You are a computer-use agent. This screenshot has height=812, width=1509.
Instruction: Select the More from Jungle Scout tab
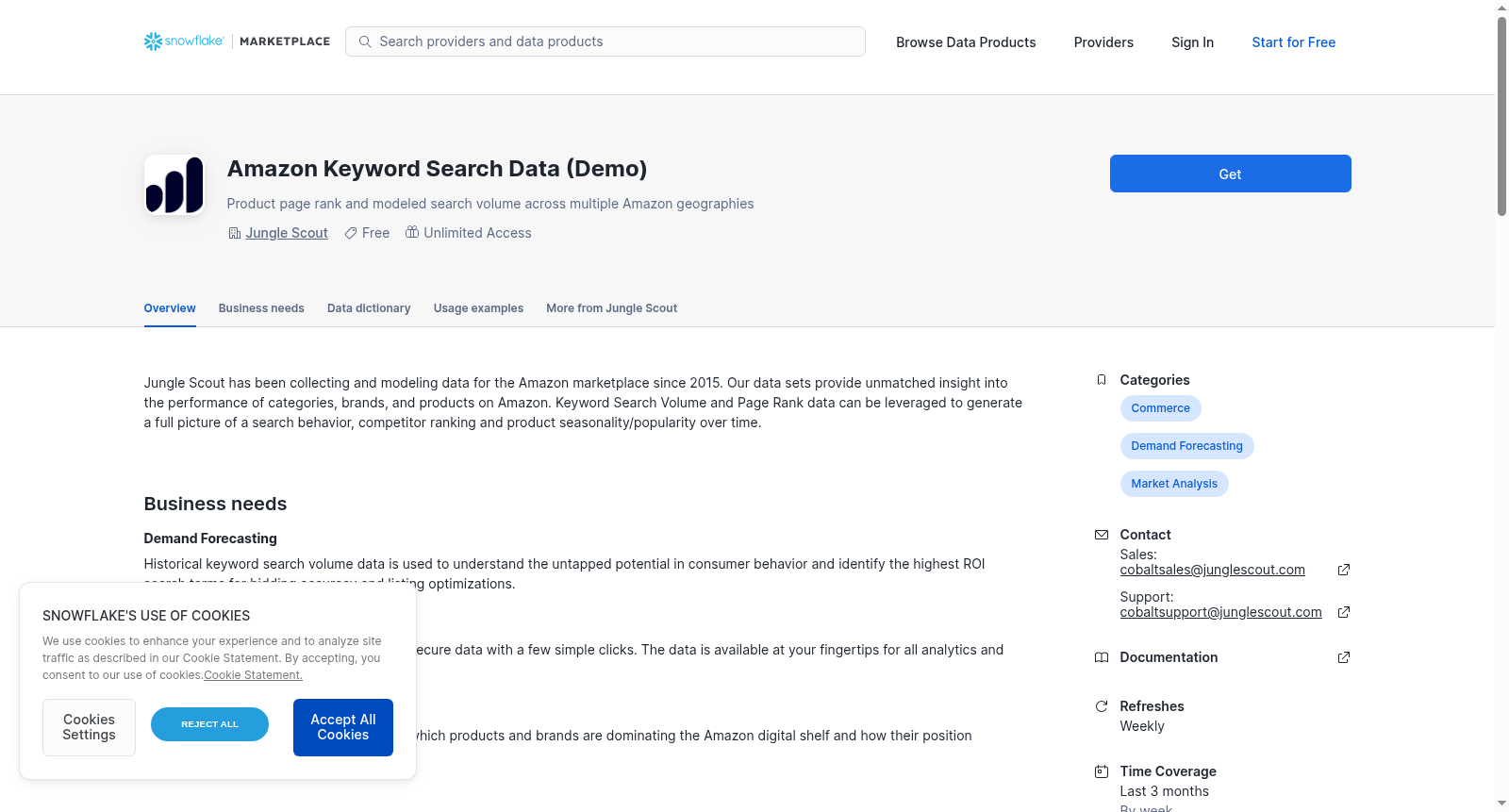tap(611, 308)
